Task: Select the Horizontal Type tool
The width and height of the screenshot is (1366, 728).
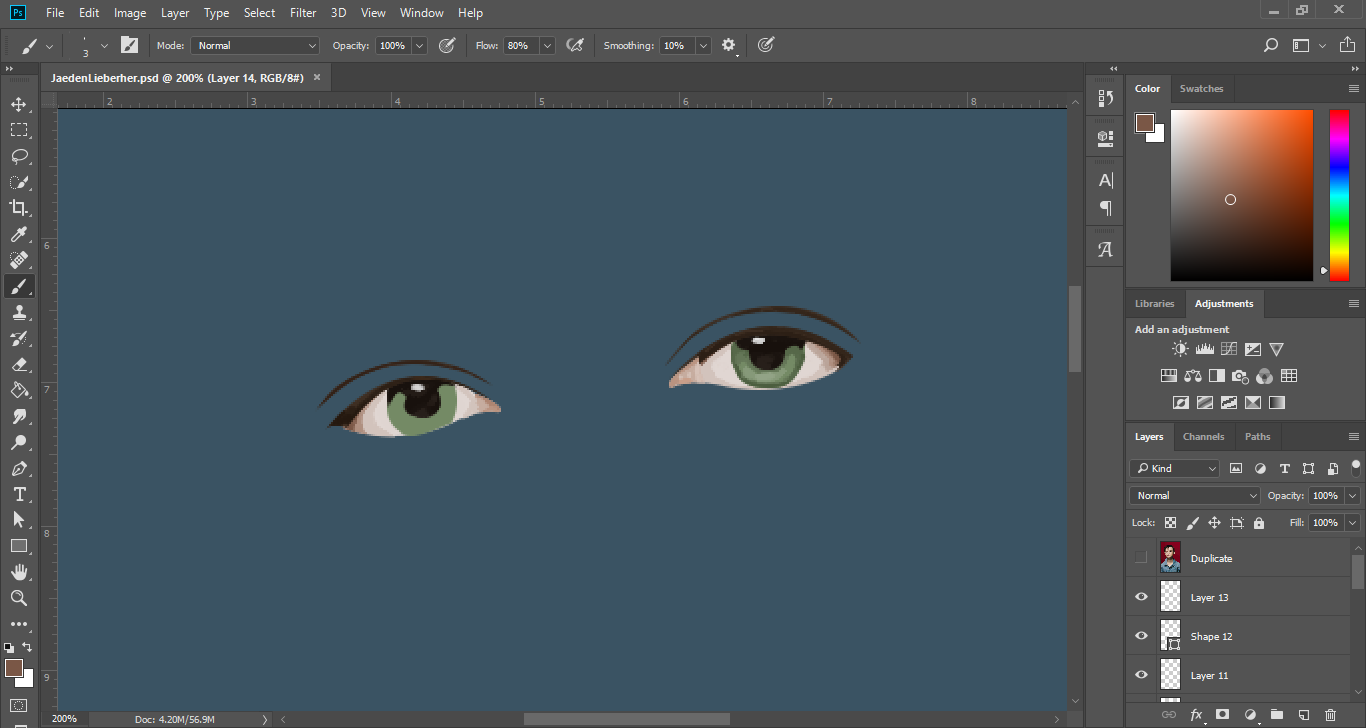Action: (19, 494)
